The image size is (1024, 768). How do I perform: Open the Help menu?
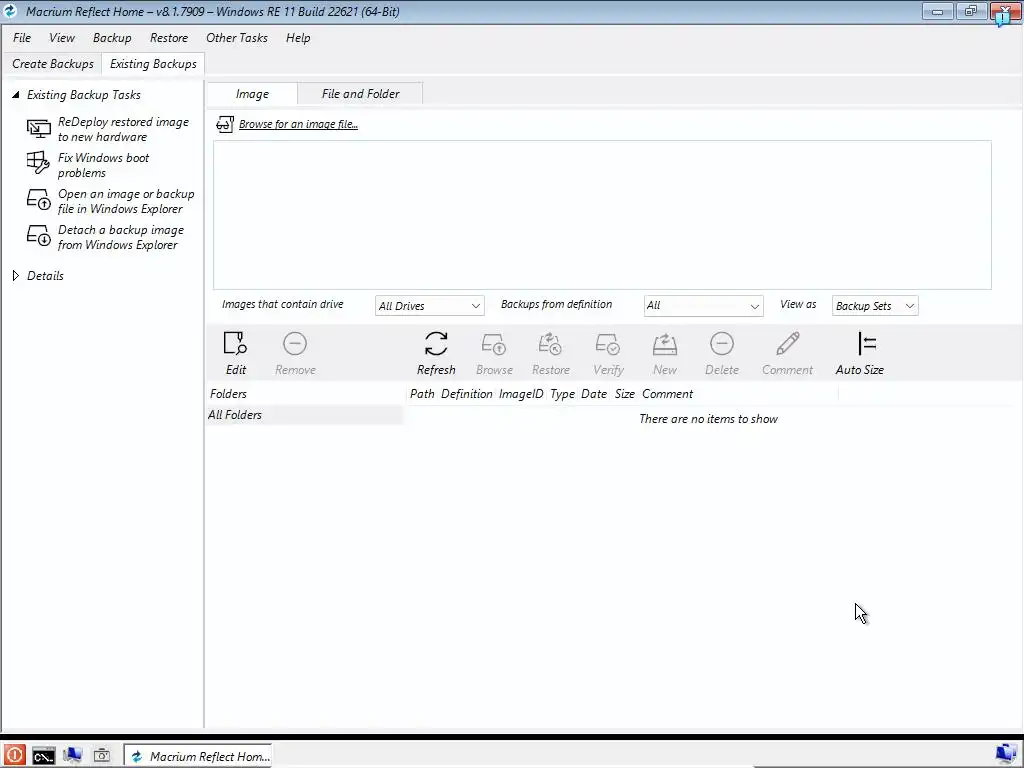pyautogui.click(x=298, y=38)
